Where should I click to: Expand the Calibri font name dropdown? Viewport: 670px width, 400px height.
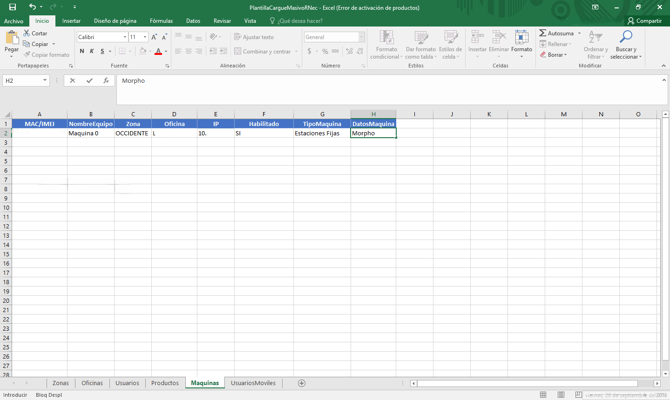coord(125,37)
